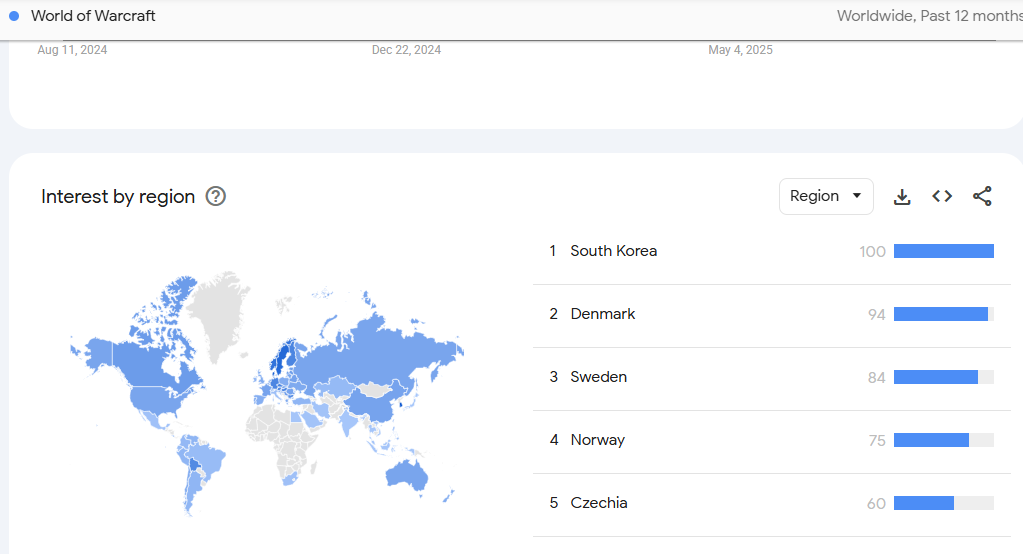Open the Interest by region help icon

click(216, 196)
